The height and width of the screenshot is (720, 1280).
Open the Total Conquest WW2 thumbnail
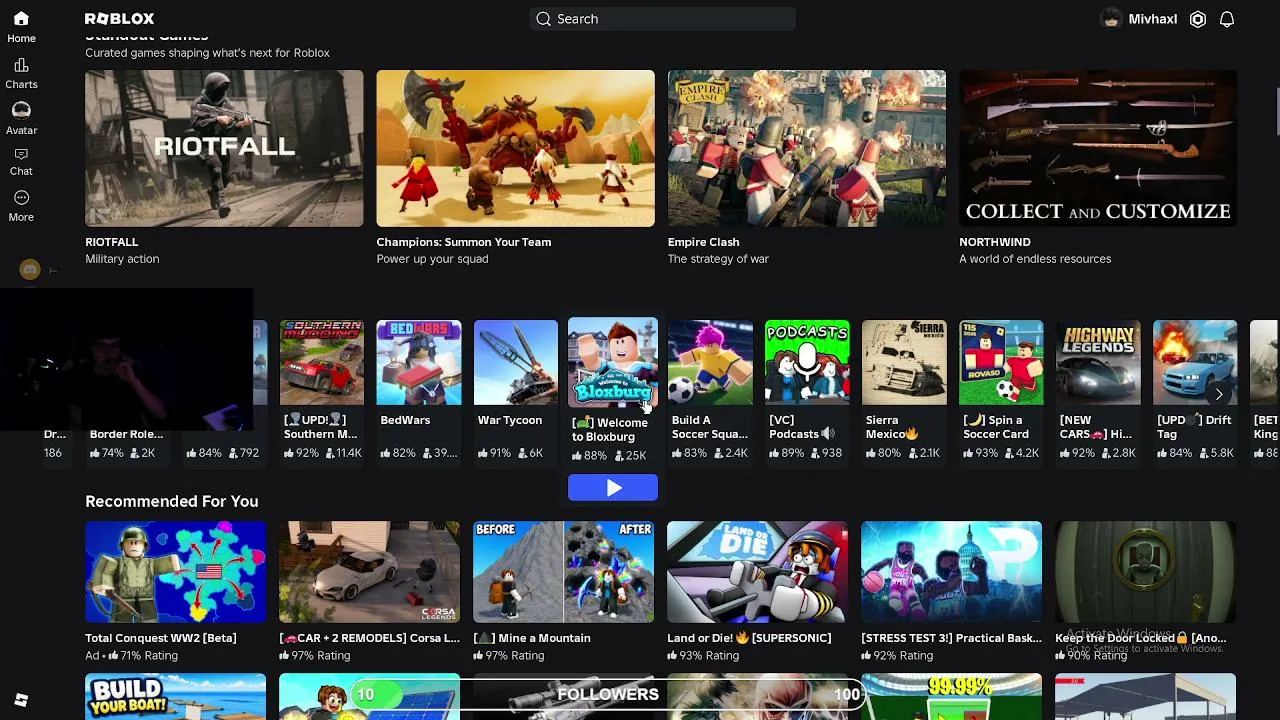pos(176,572)
